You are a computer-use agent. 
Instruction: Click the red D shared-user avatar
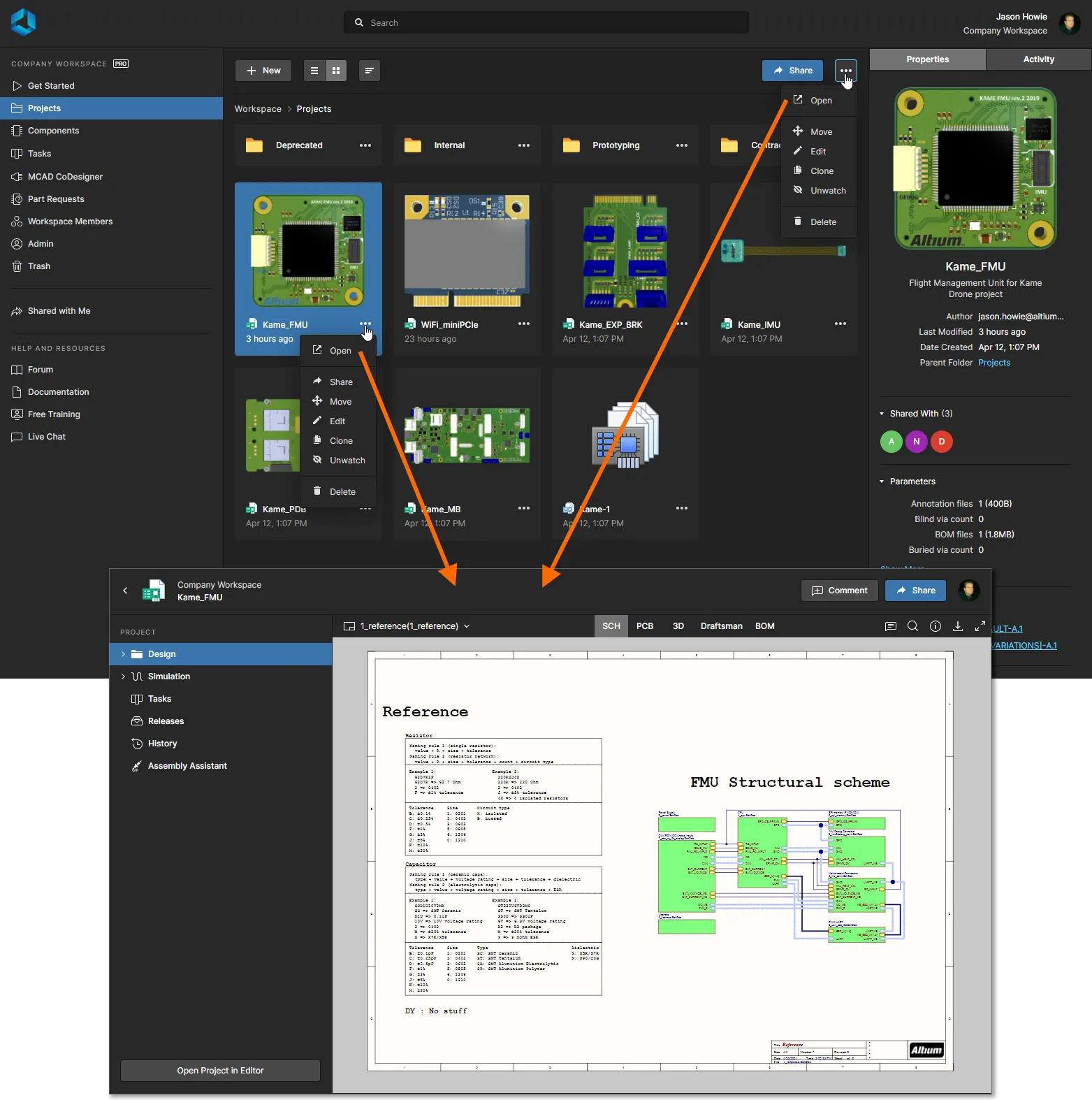tap(942, 442)
